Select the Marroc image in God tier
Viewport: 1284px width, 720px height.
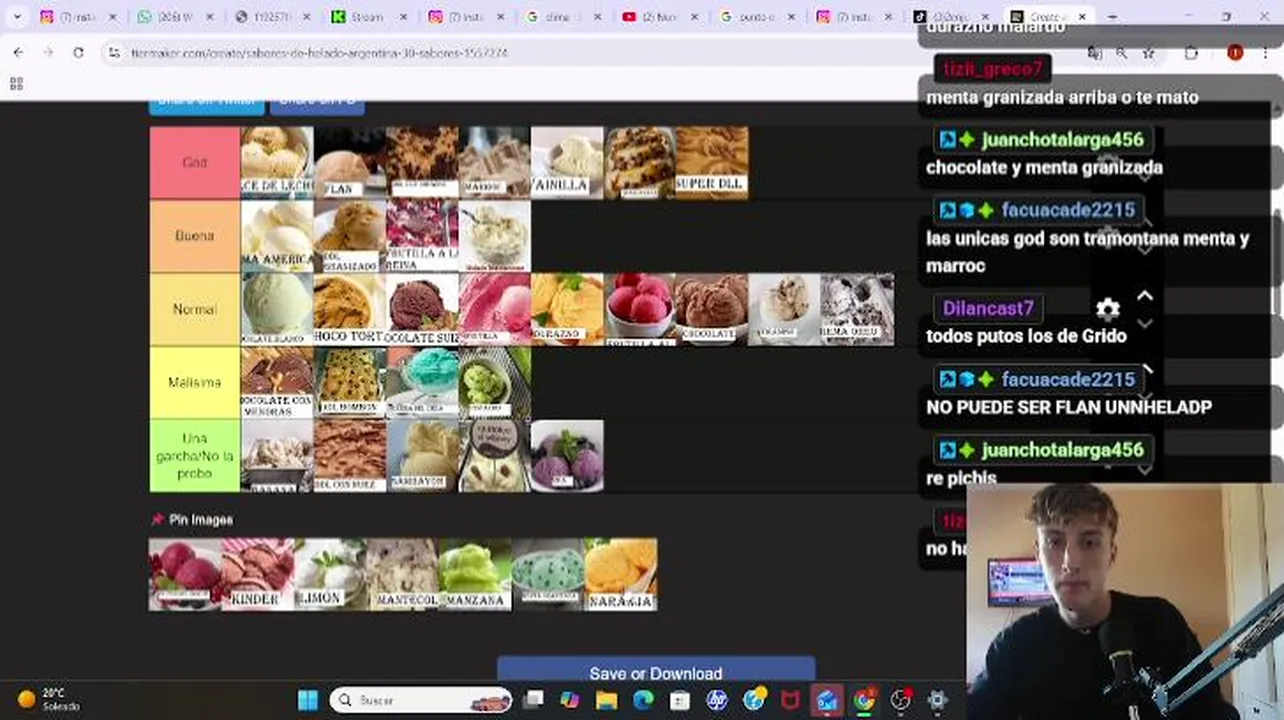[495, 162]
